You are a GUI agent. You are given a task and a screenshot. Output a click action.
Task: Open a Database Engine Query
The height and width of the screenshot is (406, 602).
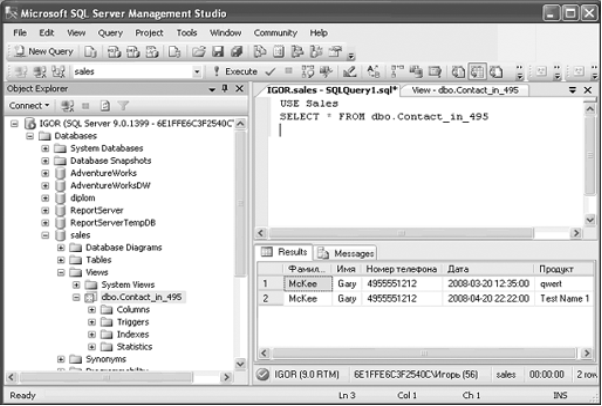91,51
